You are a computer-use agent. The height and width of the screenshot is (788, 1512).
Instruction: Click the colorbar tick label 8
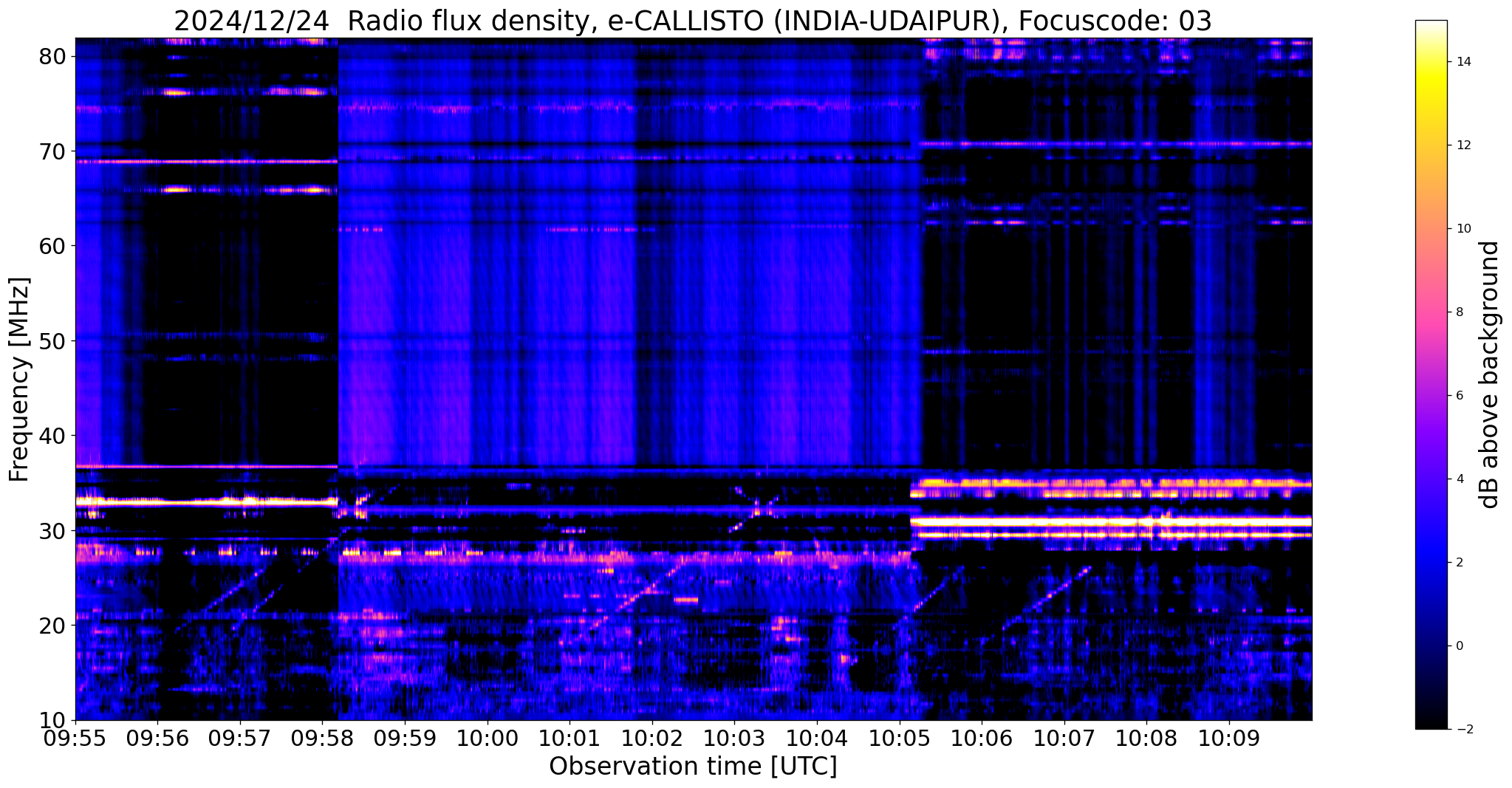click(1459, 312)
